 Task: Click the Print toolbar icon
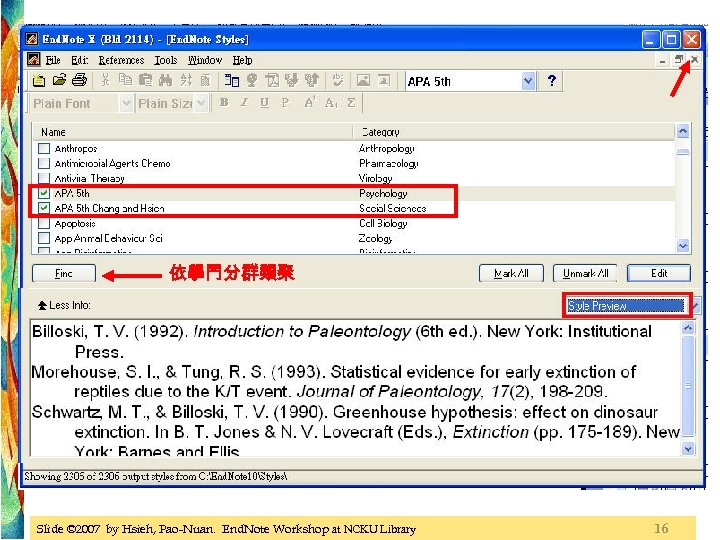79,80
